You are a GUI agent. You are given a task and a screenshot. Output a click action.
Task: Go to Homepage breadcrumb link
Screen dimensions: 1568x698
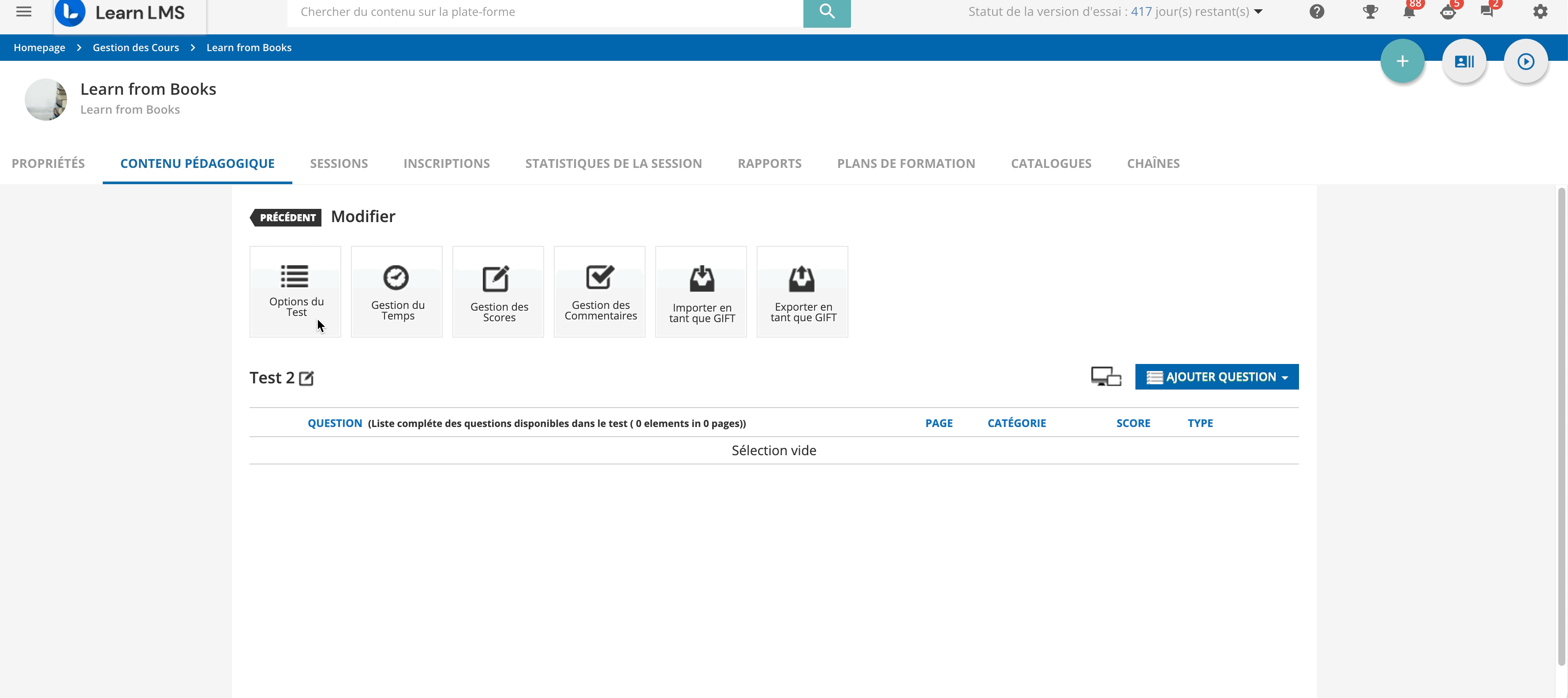click(40, 48)
